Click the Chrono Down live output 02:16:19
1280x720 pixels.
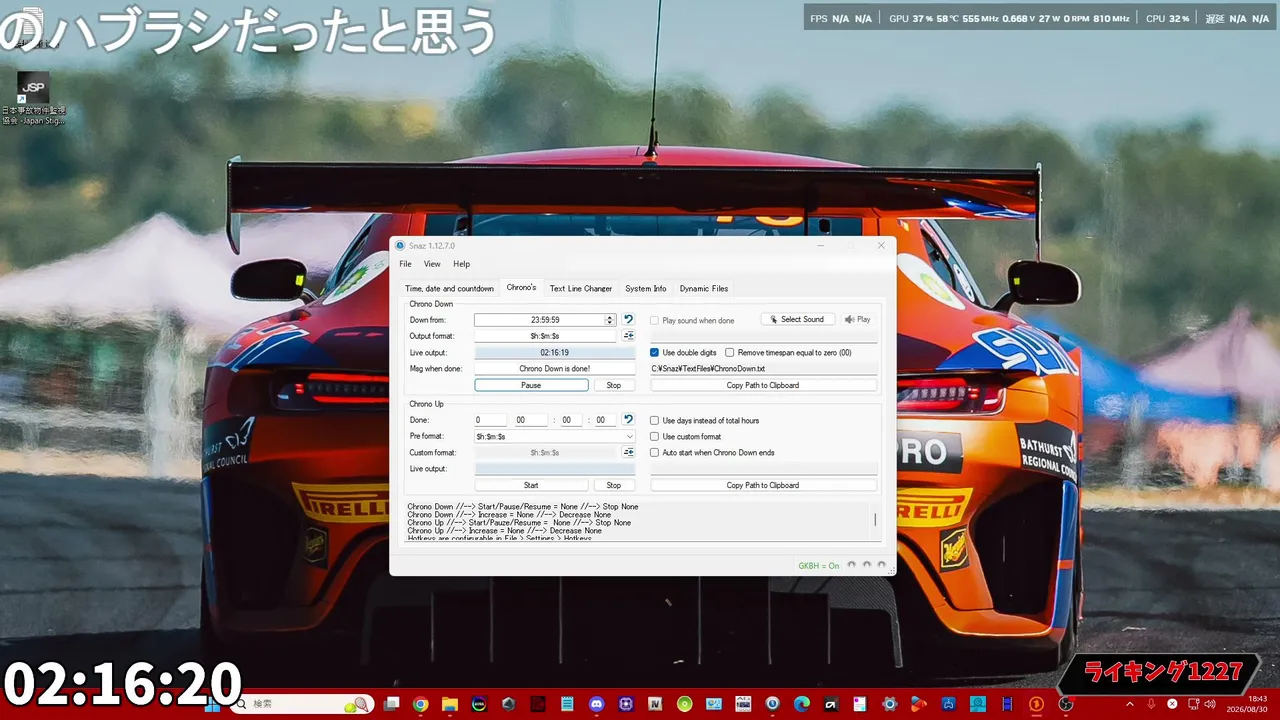tap(555, 353)
